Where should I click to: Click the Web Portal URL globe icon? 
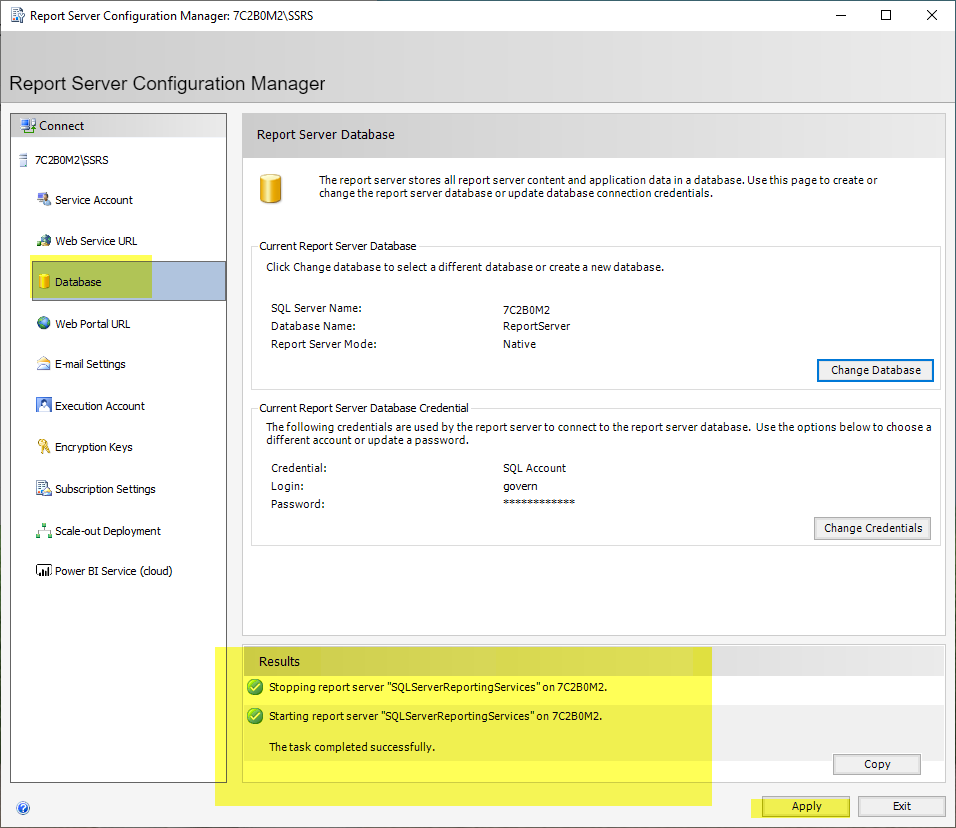(44, 323)
